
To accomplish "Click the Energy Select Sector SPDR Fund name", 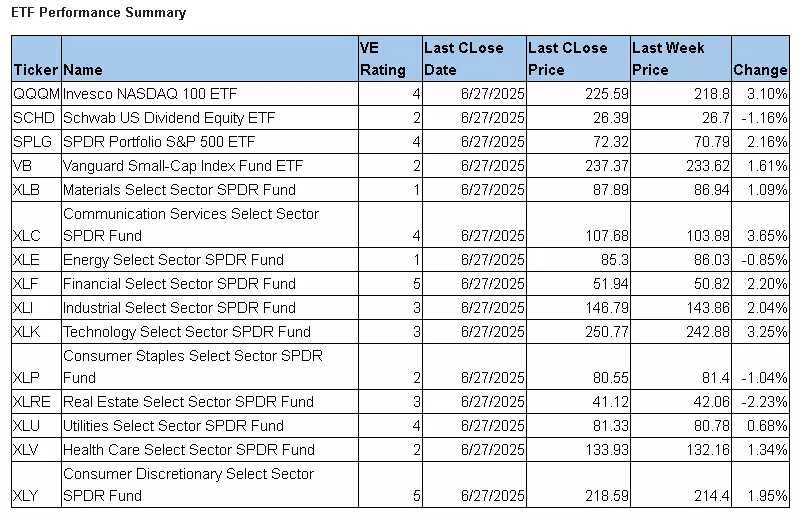I will [x=173, y=260].
